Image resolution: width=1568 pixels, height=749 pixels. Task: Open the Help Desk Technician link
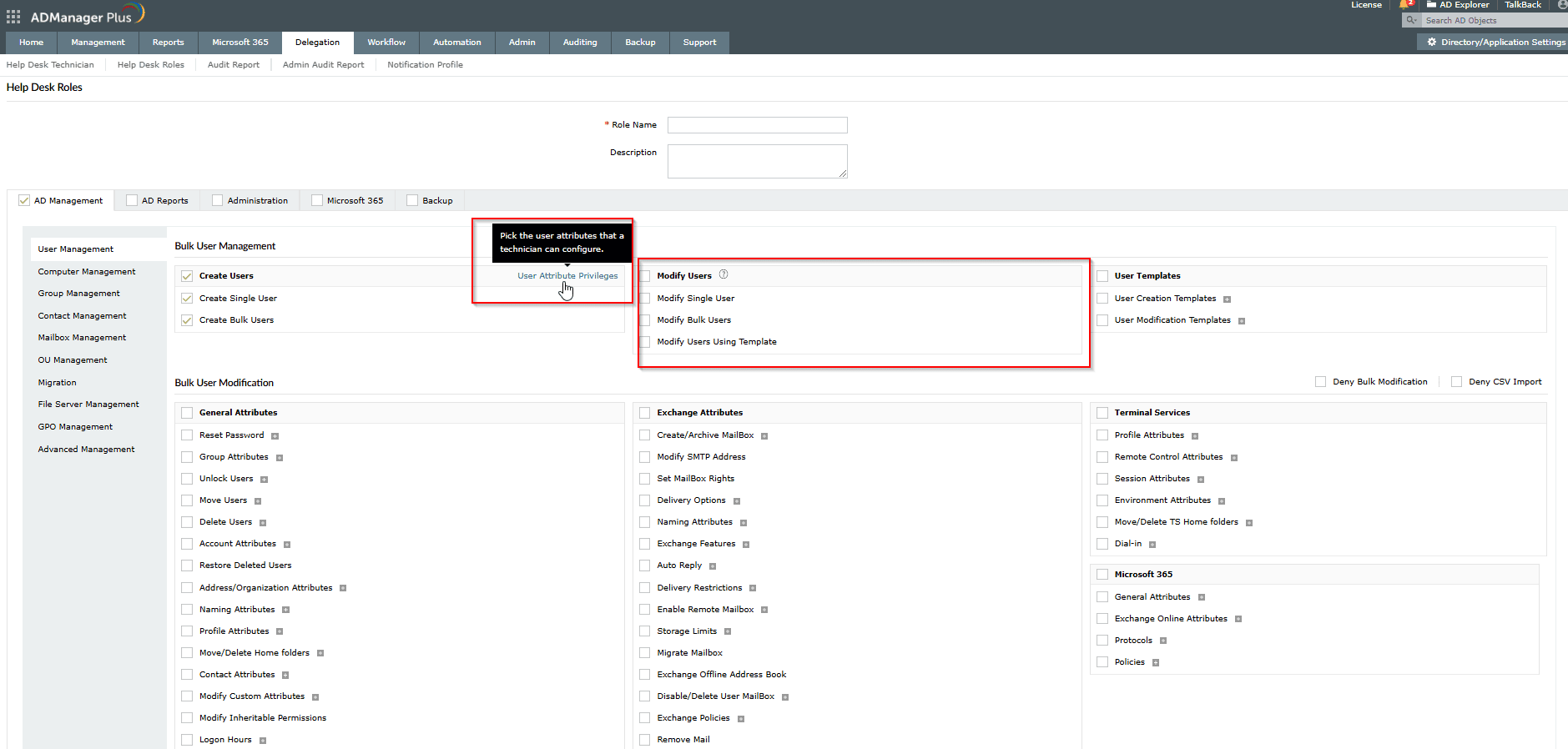pos(50,65)
